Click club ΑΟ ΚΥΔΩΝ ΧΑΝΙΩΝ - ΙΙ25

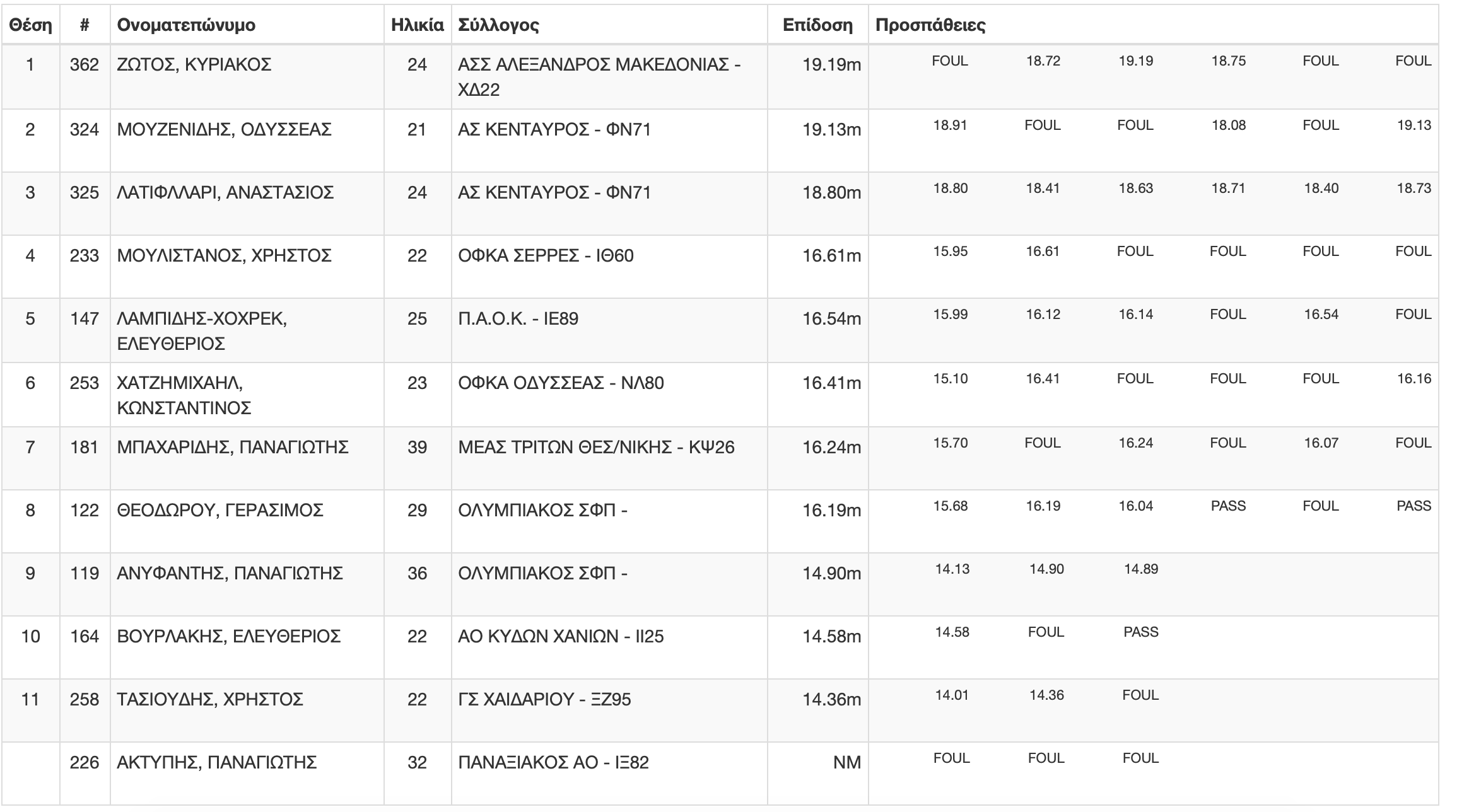(561, 637)
